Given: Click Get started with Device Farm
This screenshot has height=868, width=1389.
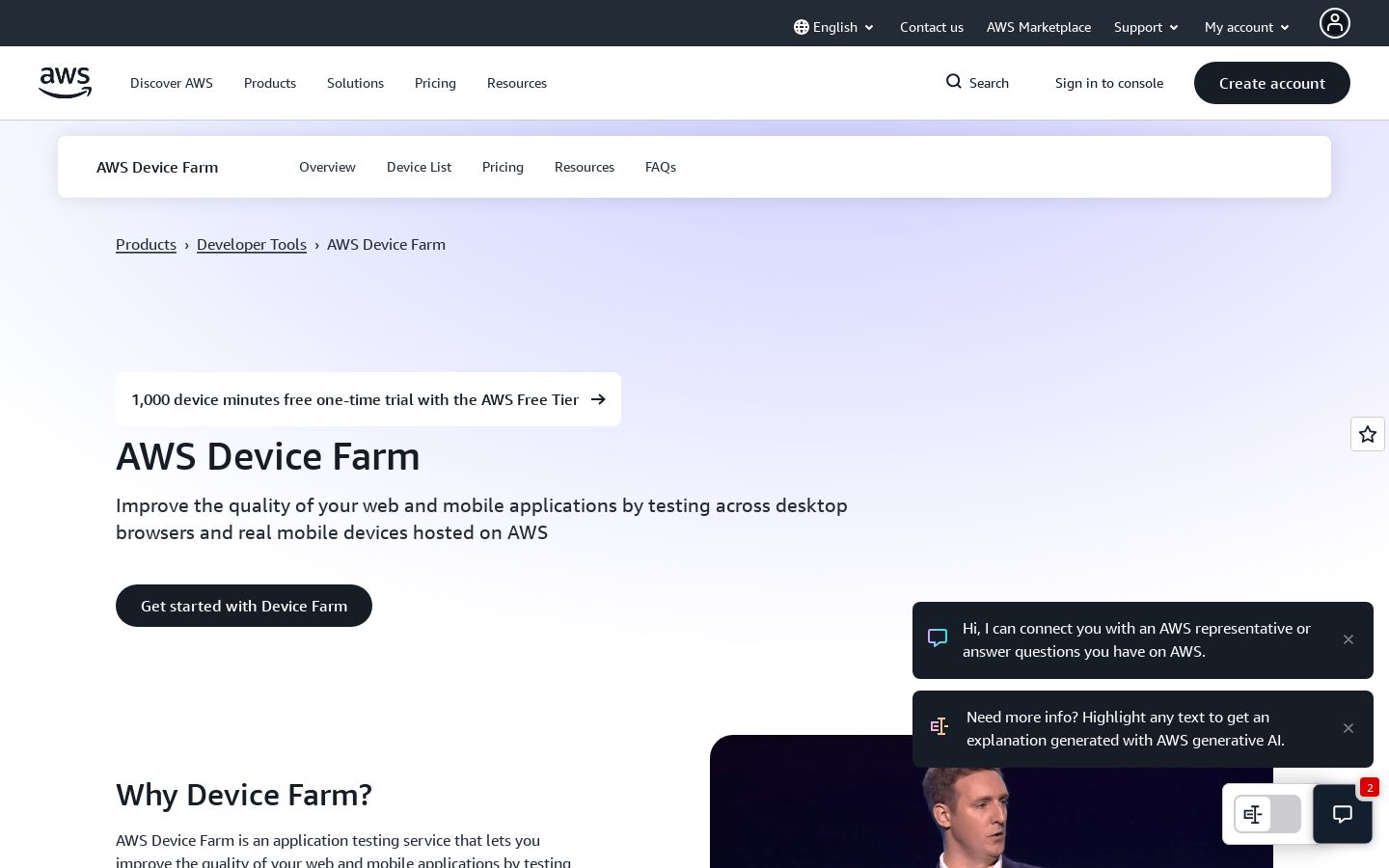Looking at the screenshot, I should 244,606.
